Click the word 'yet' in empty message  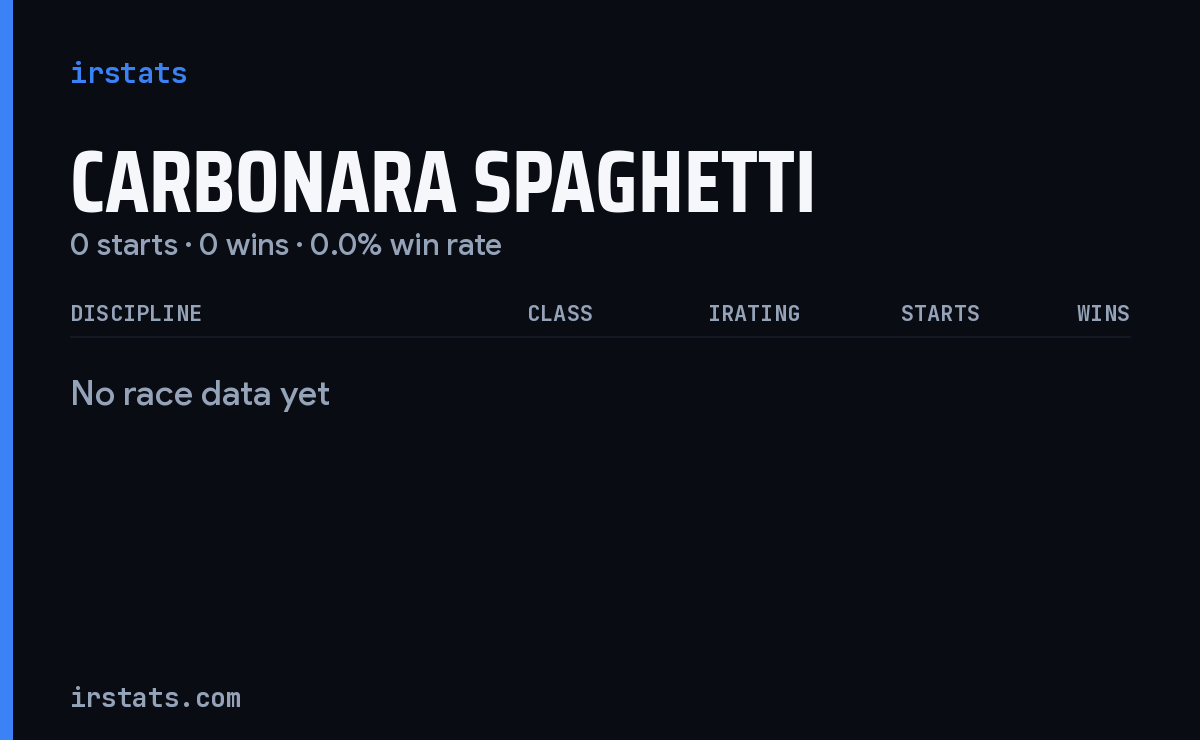[305, 396]
